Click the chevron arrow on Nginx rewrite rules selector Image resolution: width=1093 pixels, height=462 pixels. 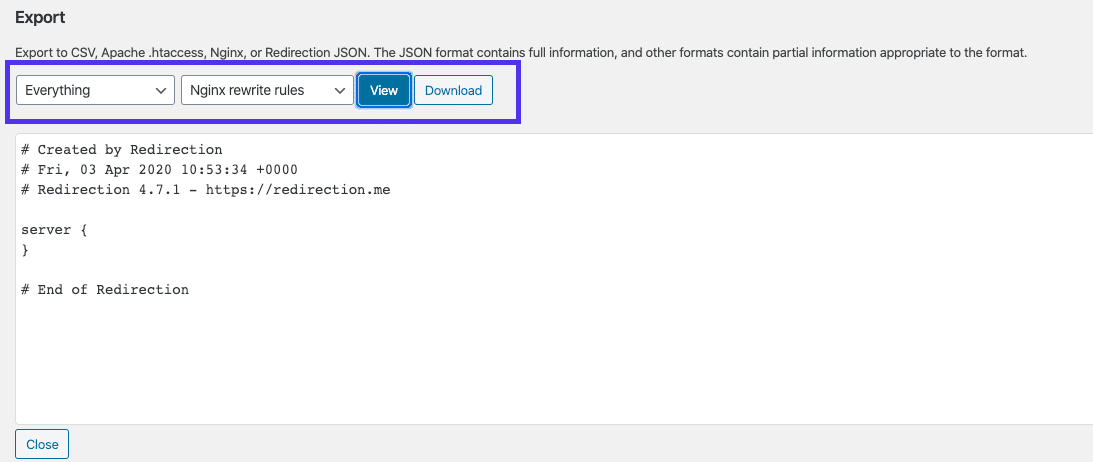click(x=340, y=91)
